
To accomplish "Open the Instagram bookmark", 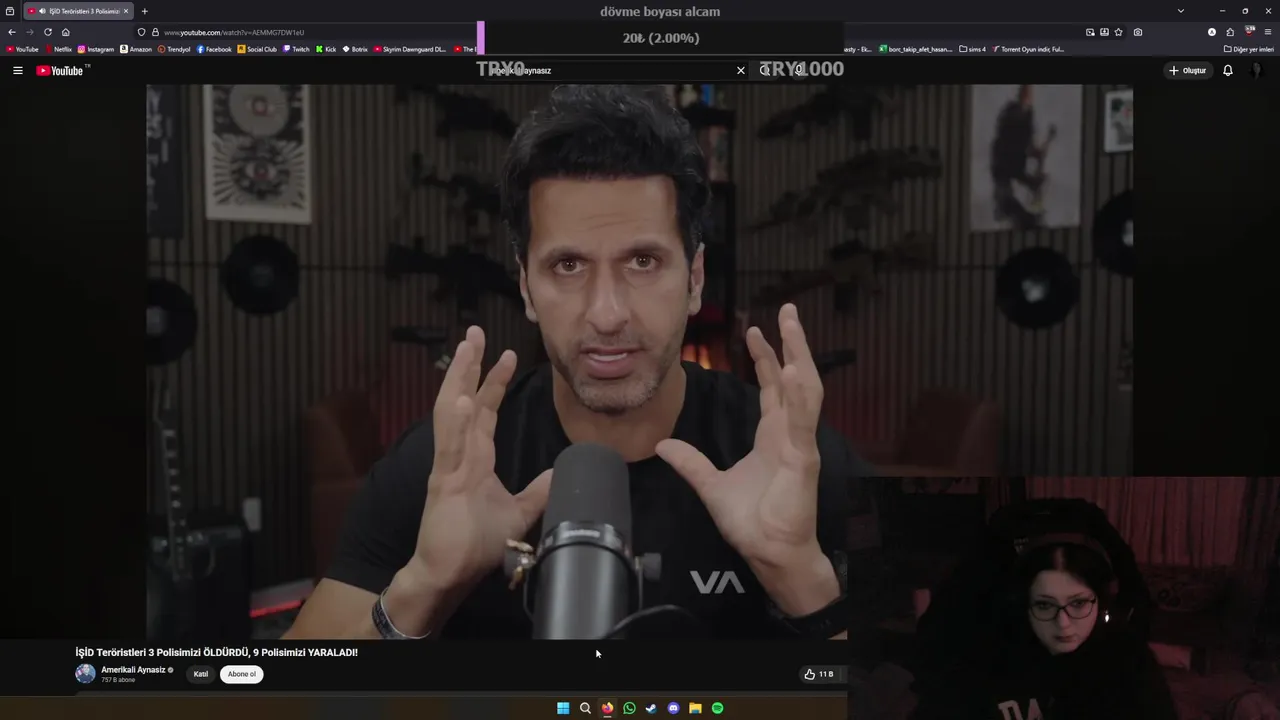I will pos(96,49).
